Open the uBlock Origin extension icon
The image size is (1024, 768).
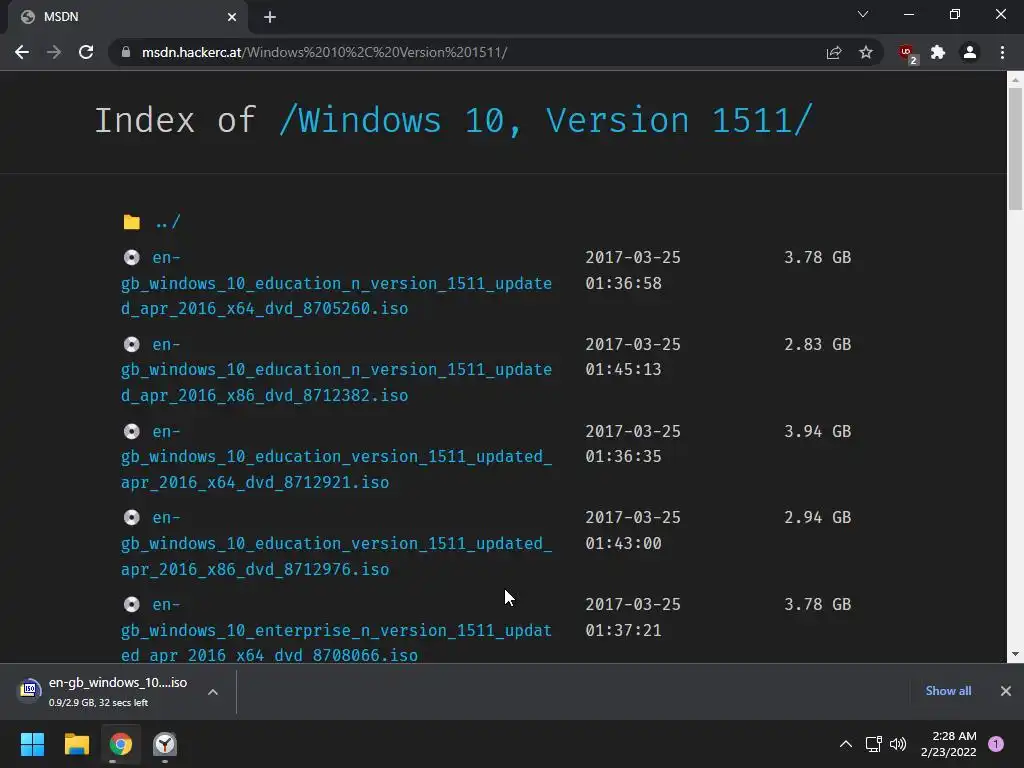click(908, 54)
